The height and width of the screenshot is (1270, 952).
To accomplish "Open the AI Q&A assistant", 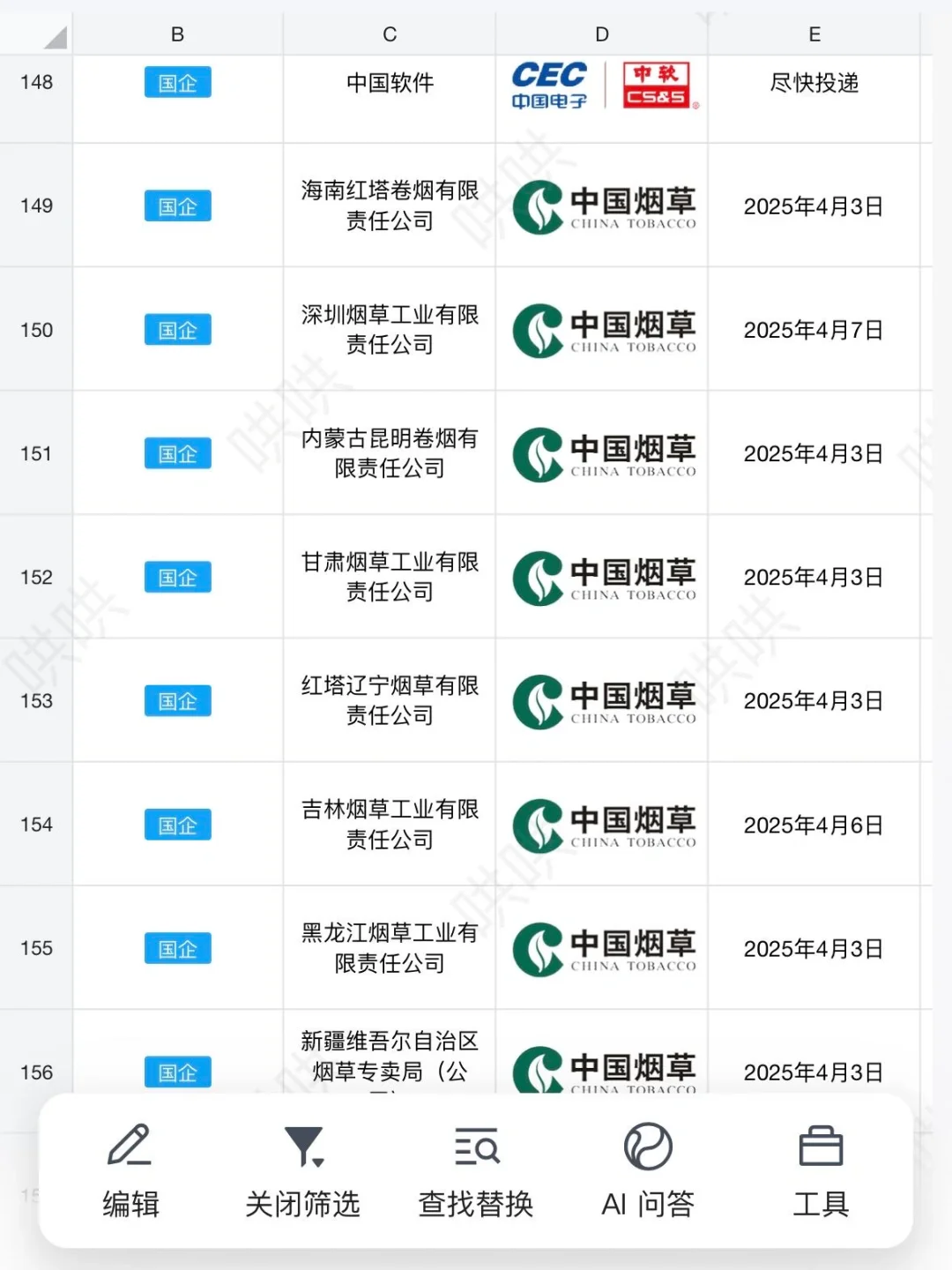I will 648,1147.
